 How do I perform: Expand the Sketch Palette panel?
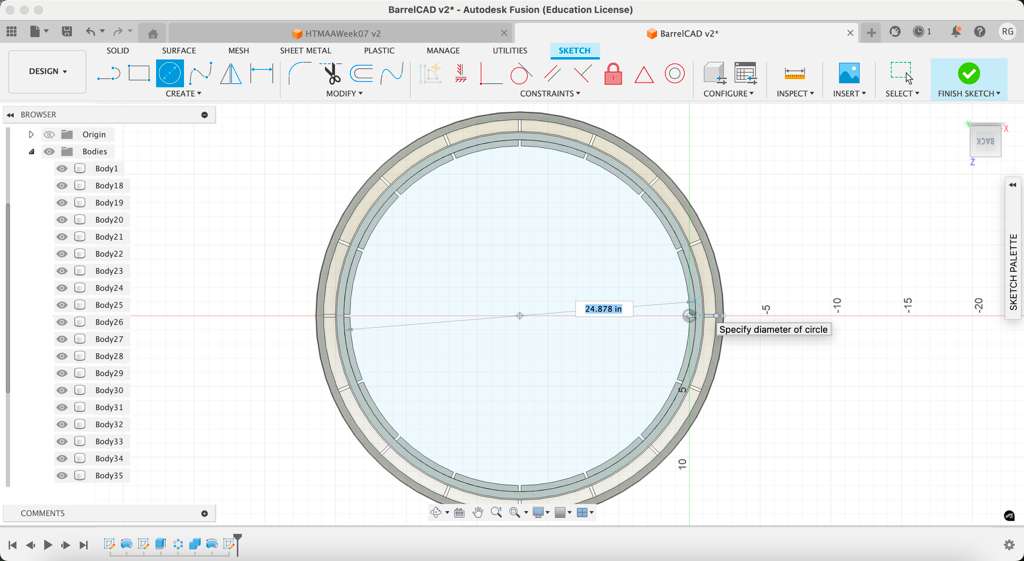click(1012, 185)
